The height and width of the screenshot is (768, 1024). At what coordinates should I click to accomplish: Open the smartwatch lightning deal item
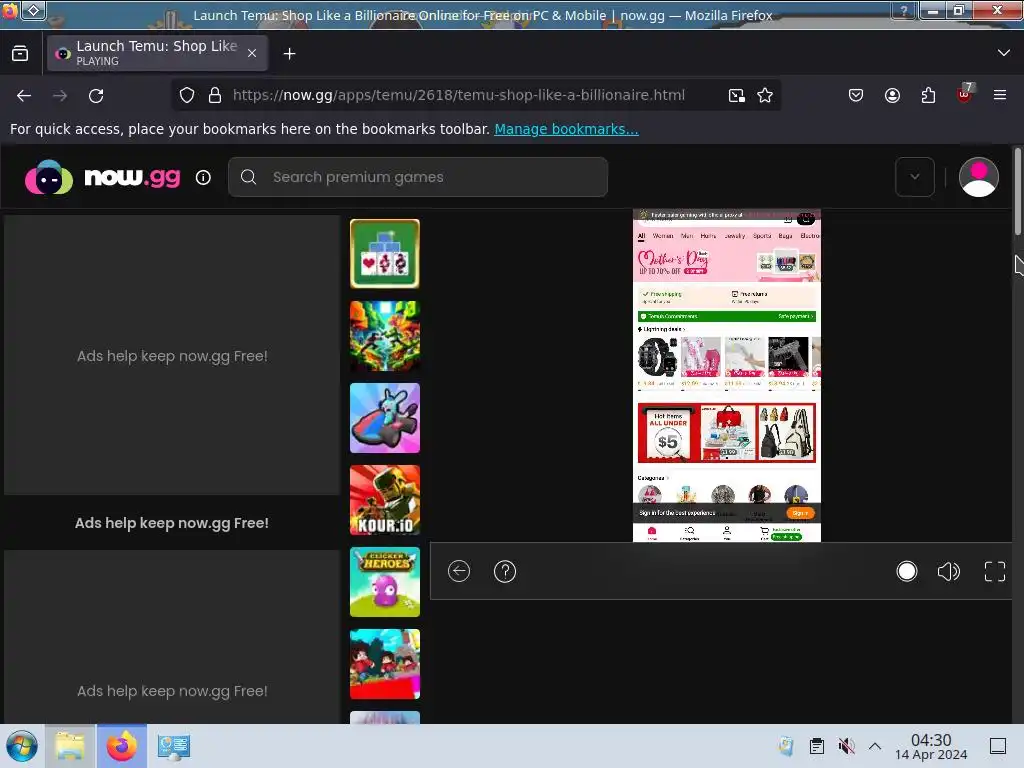pyautogui.click(x=657, y=357)
